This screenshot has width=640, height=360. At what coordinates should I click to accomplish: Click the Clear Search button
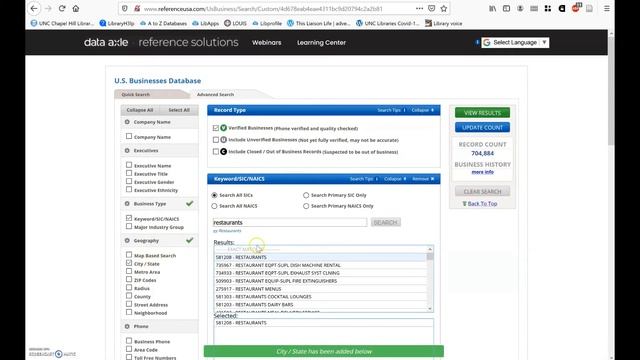pos(482,191)
